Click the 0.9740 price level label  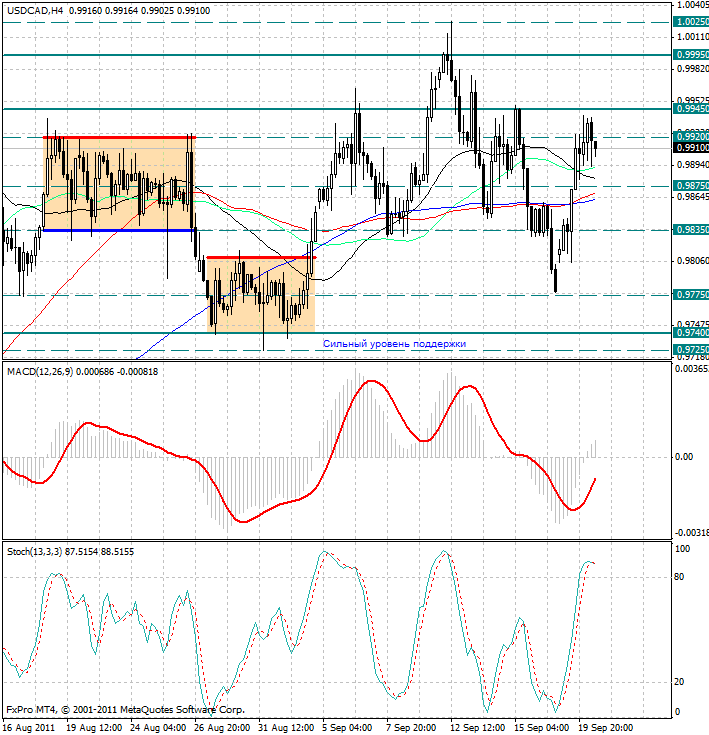689,333
